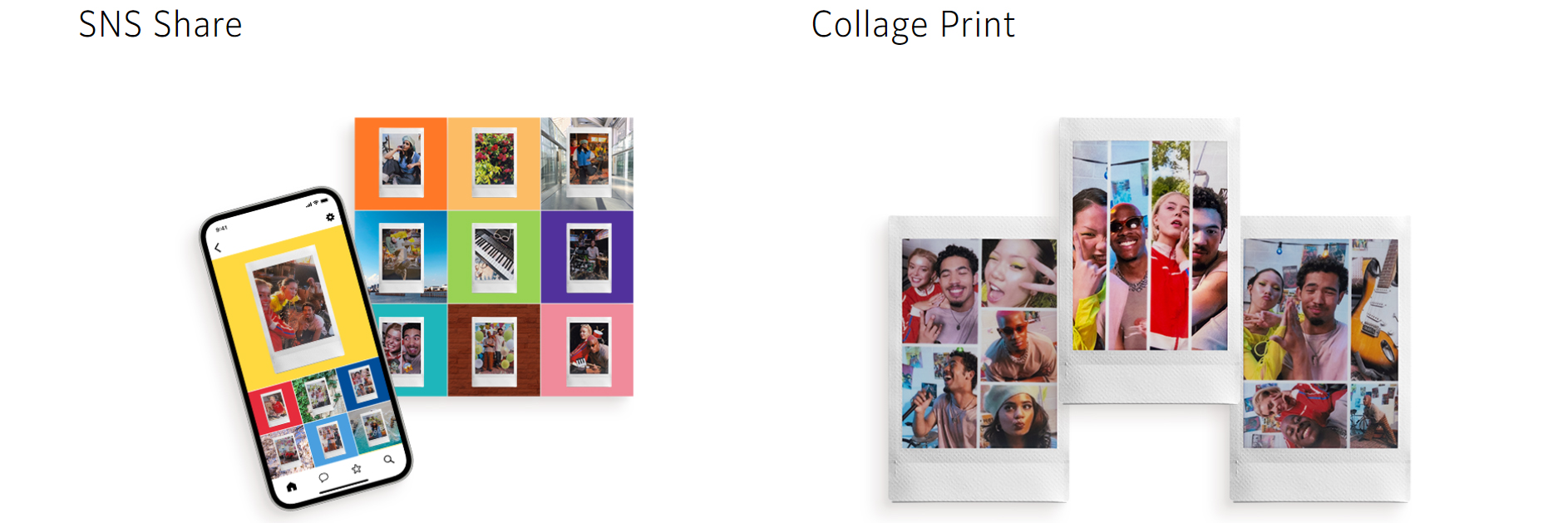The height and width of the screenshot is (523, 1568).
Task: Open the flower photo on light orange tile
Action: (494, 163)
